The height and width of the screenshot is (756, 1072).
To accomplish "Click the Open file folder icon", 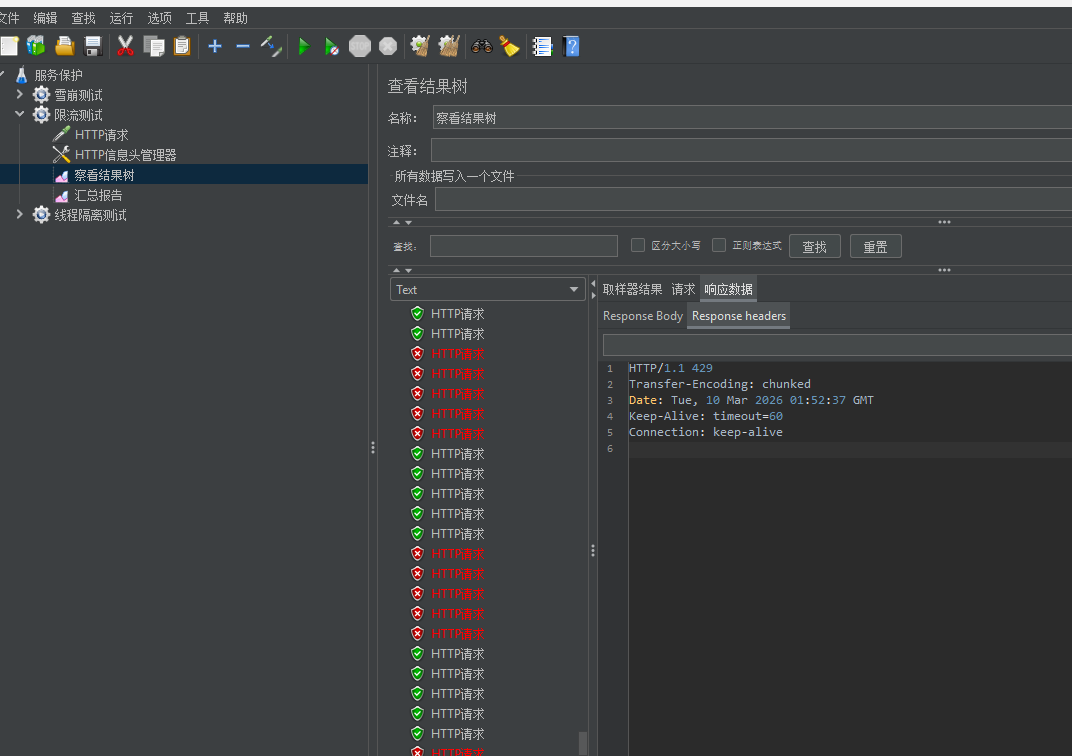I will point(64,46).
